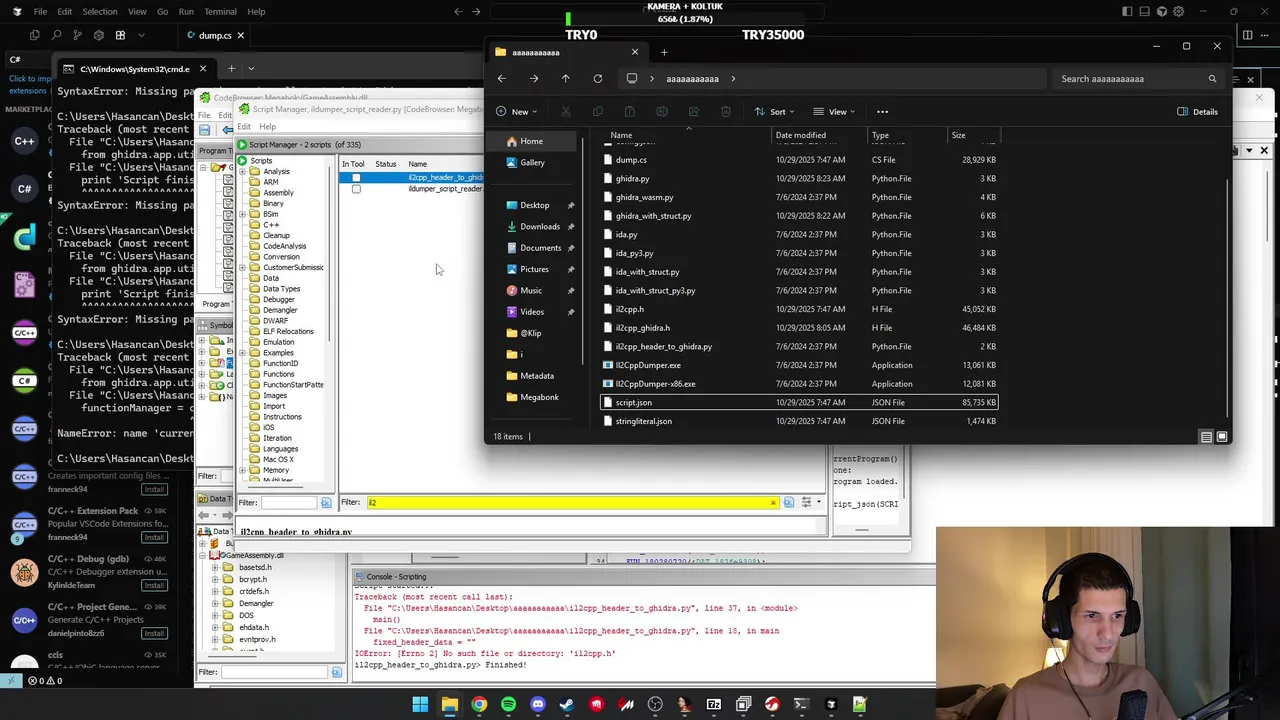The image size is (1280, 720).
Task: Open VS Code Selection menu
Action: [x=99, y=12]
